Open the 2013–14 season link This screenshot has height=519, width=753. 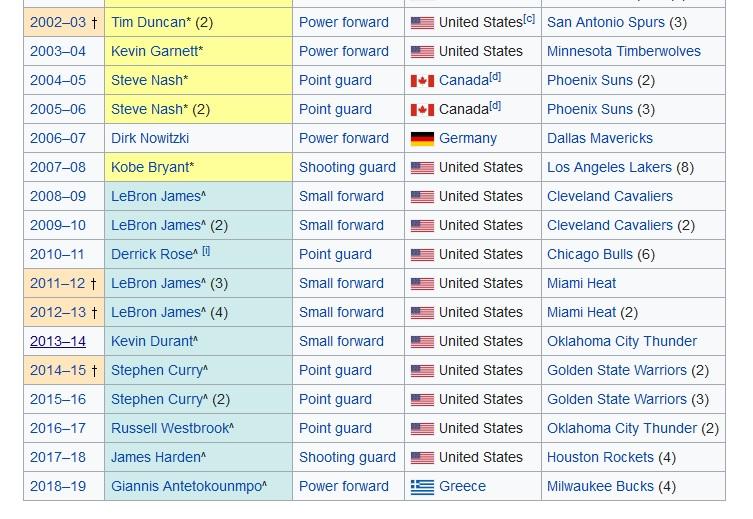tap(58, 341)
